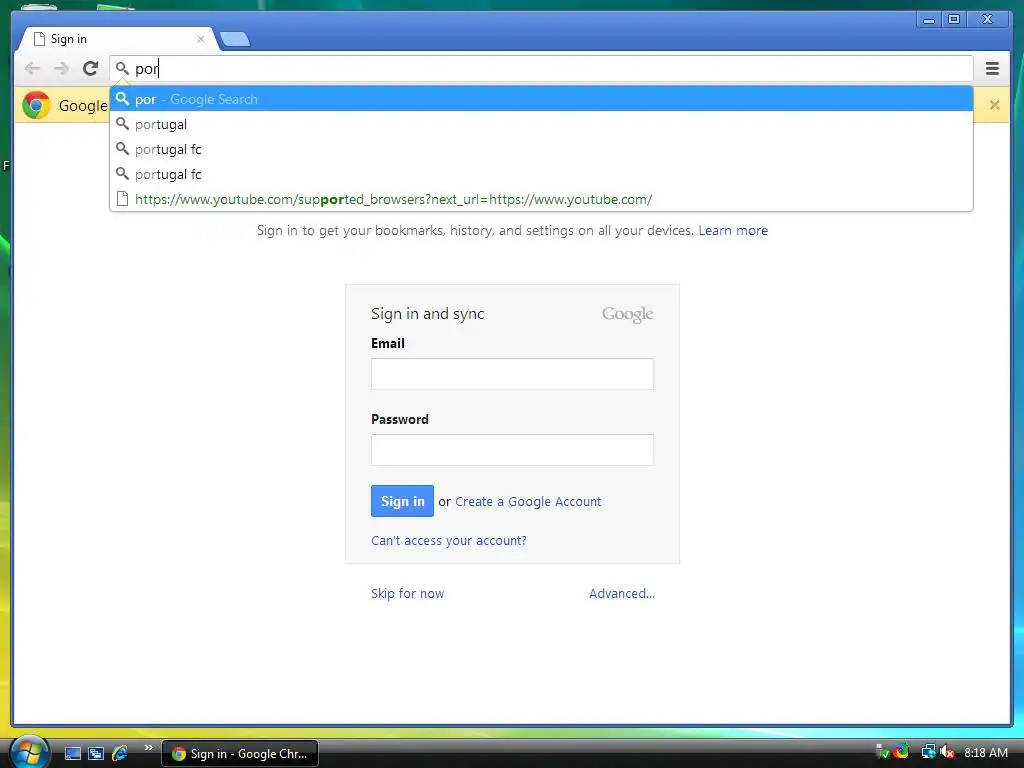Click the first system tray icon with the green check
This screenshot has width=1024, height=768.
click(882, 751)
